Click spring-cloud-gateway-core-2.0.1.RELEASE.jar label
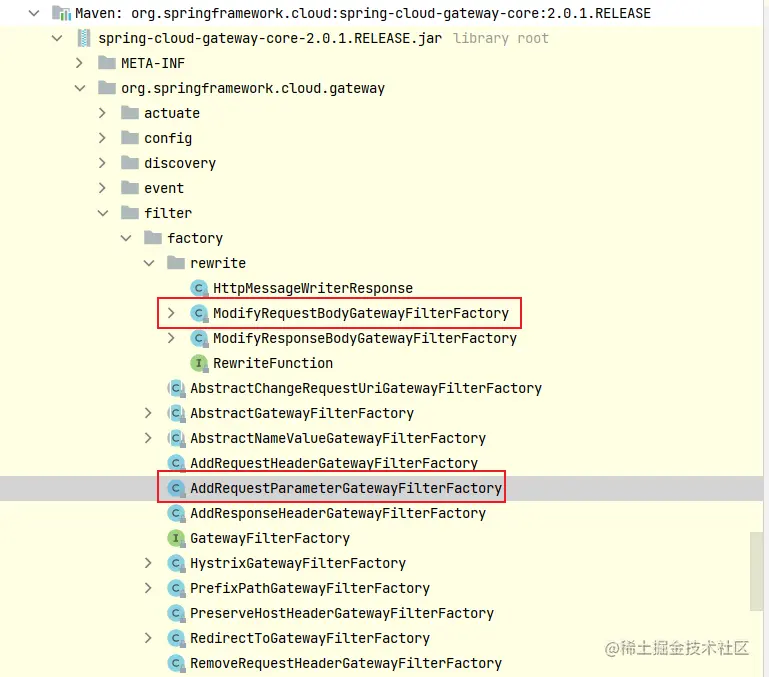Screen dimensions: 769x677 point(270,38)
